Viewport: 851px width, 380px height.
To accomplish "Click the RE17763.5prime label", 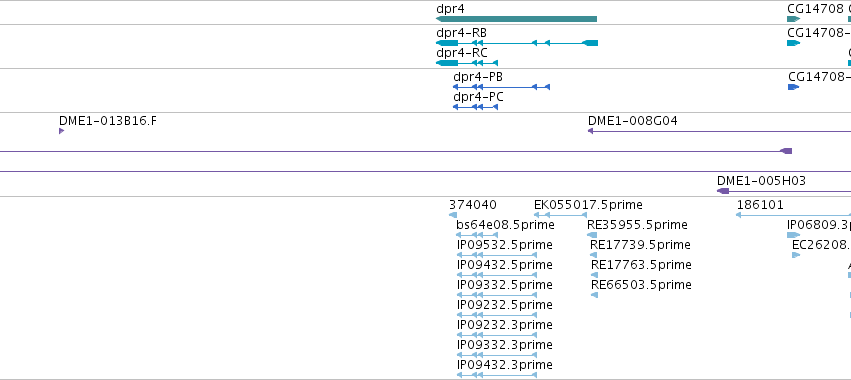I will point(641,265).
